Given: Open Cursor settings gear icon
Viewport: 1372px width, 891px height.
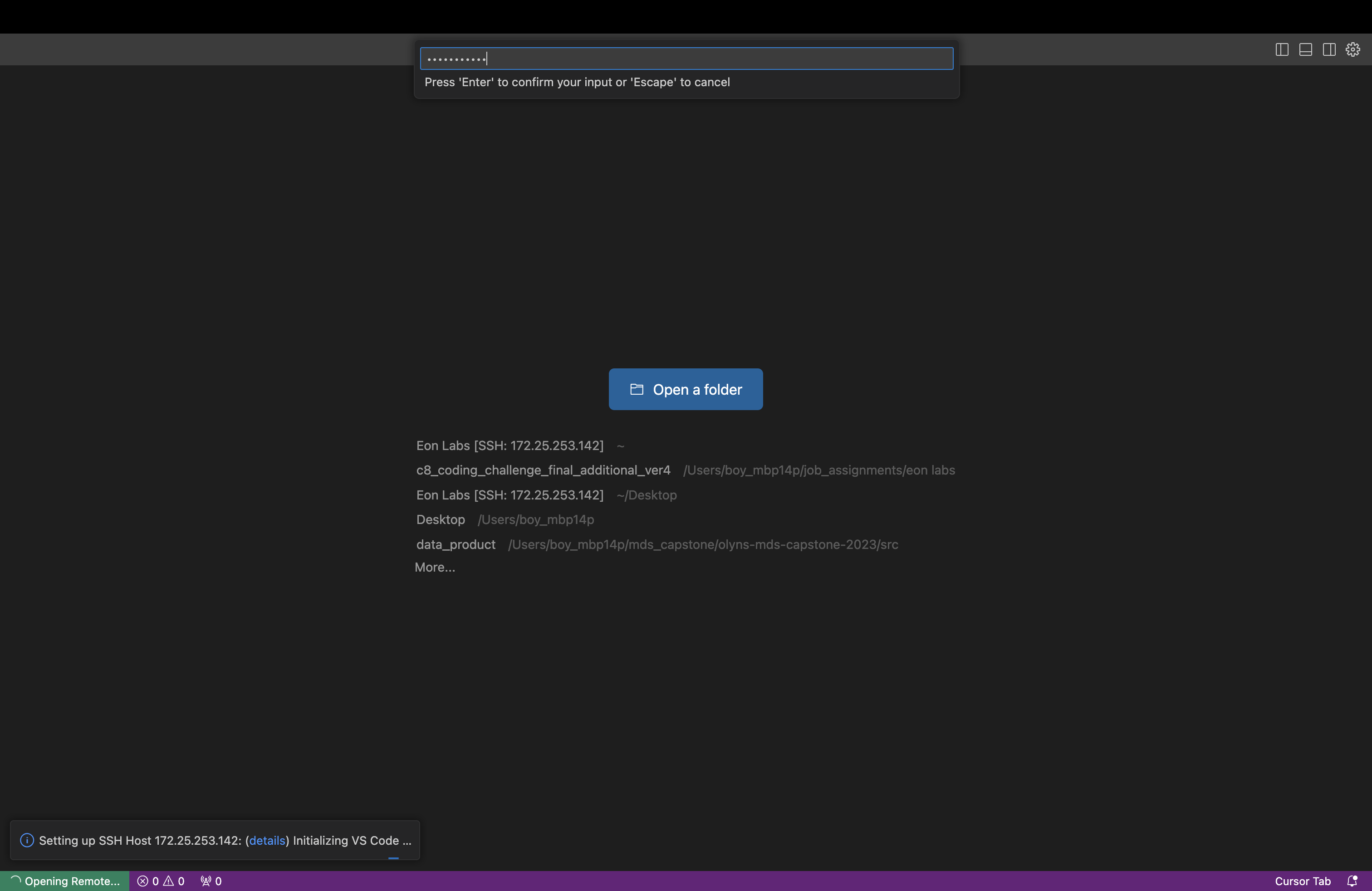Looking at the screenshot, I should [1352, 49].
